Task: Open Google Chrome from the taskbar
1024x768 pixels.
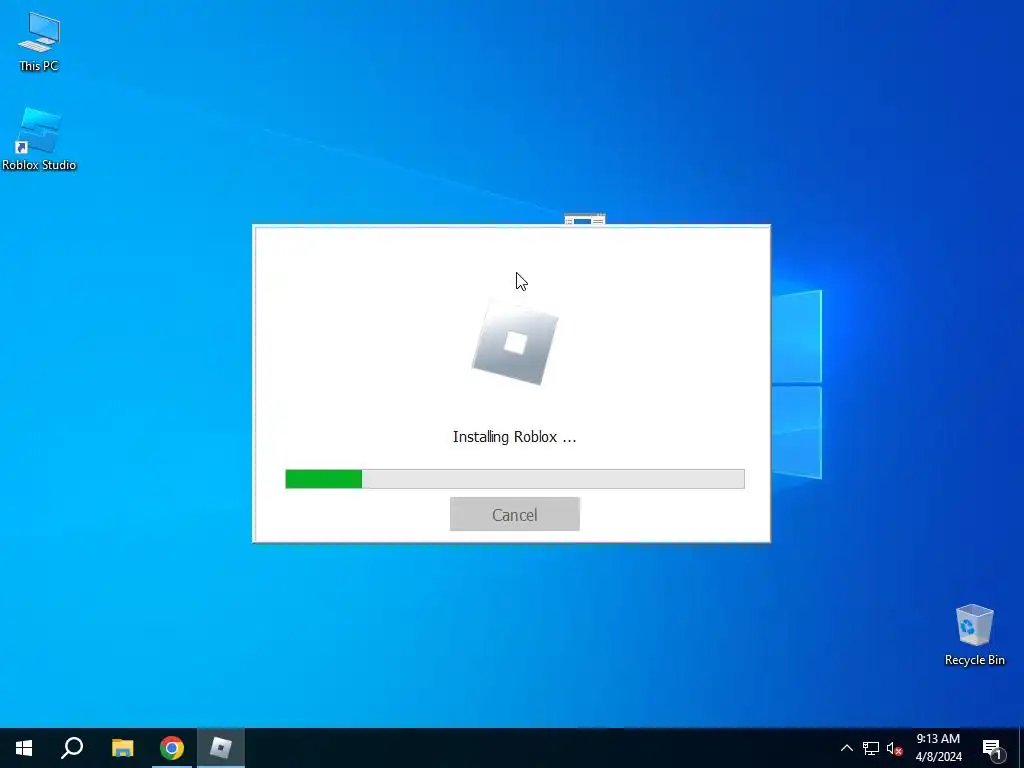Action: (172, 748)
